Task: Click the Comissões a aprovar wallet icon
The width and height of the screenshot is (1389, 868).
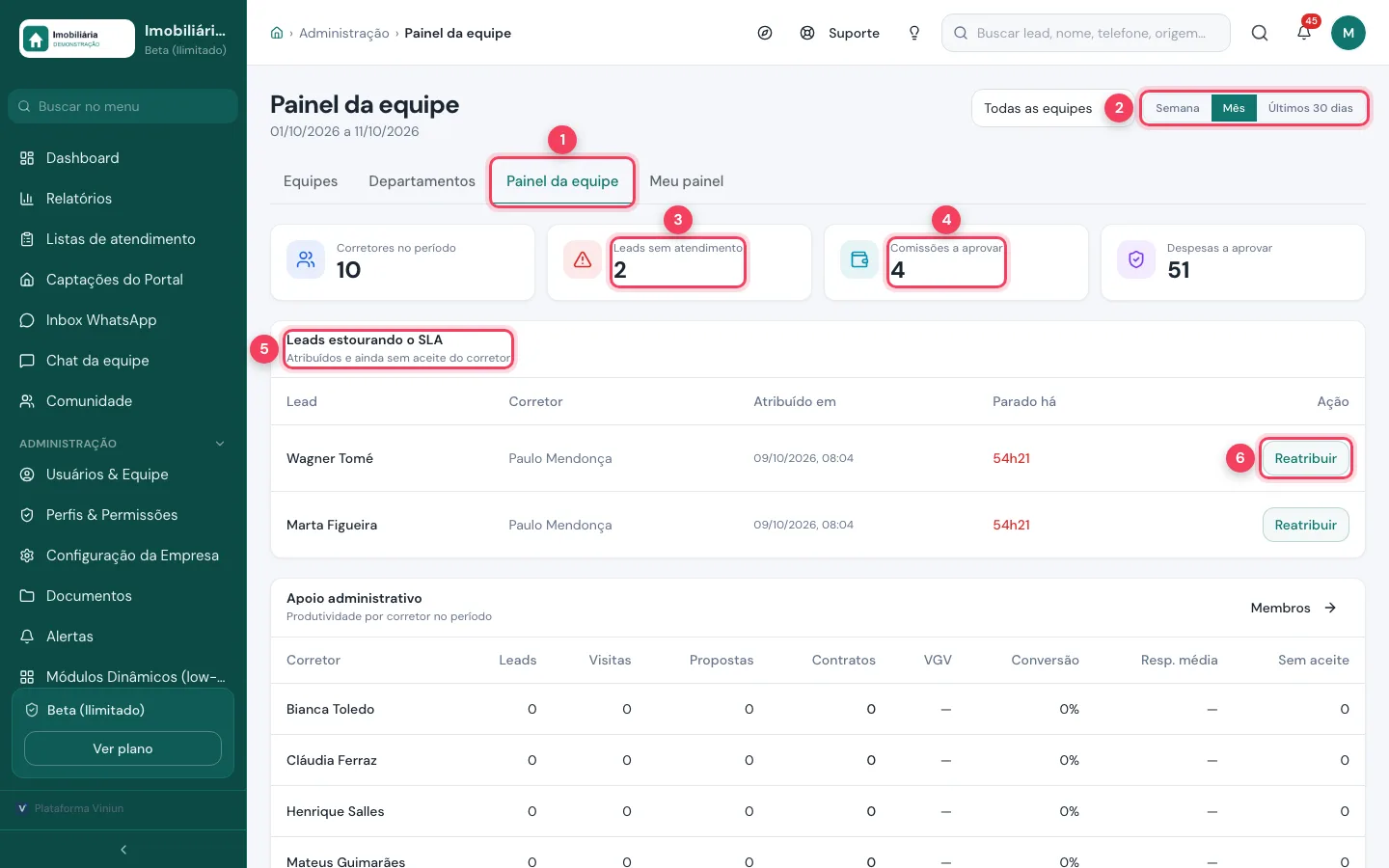Action: (x=859, y=259)
